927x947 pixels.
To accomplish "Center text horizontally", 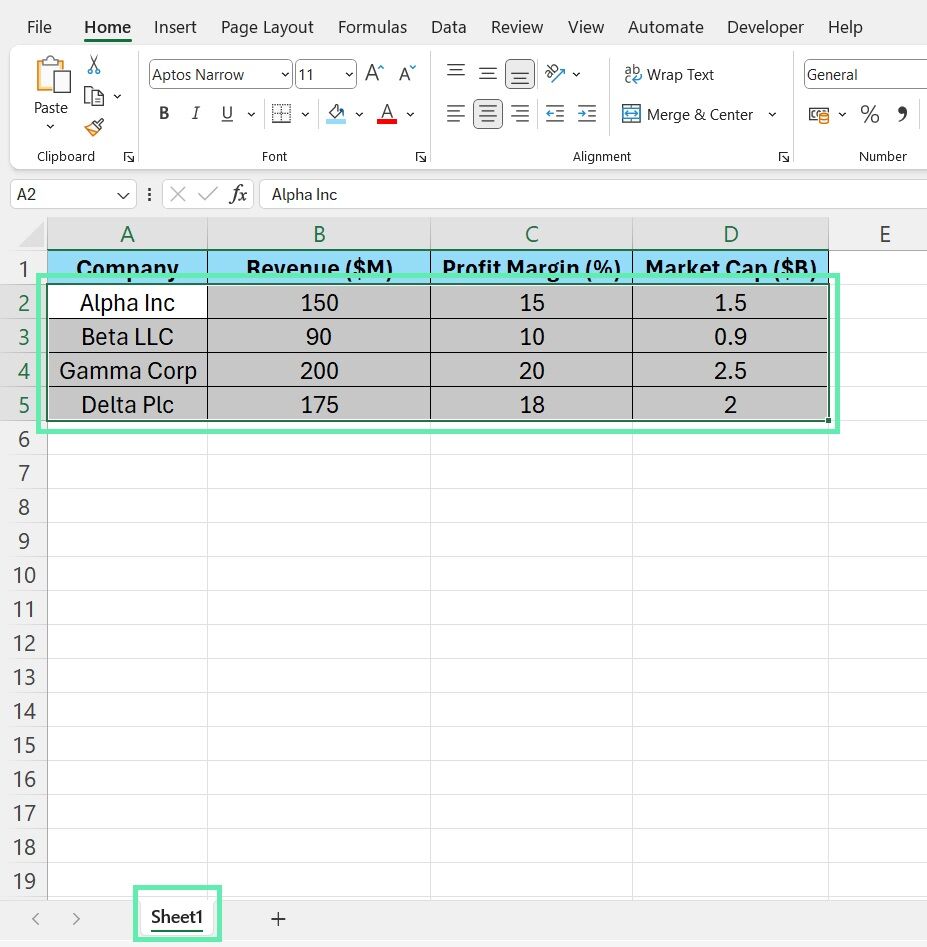I will pyautogui.click(x=487, y=114).
